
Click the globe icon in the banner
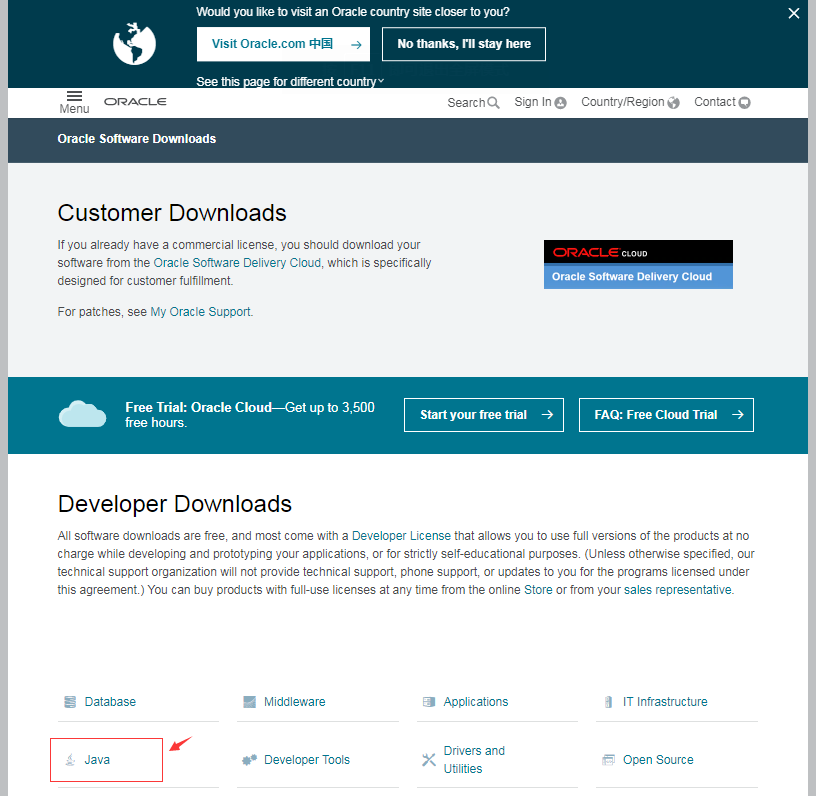134,44
